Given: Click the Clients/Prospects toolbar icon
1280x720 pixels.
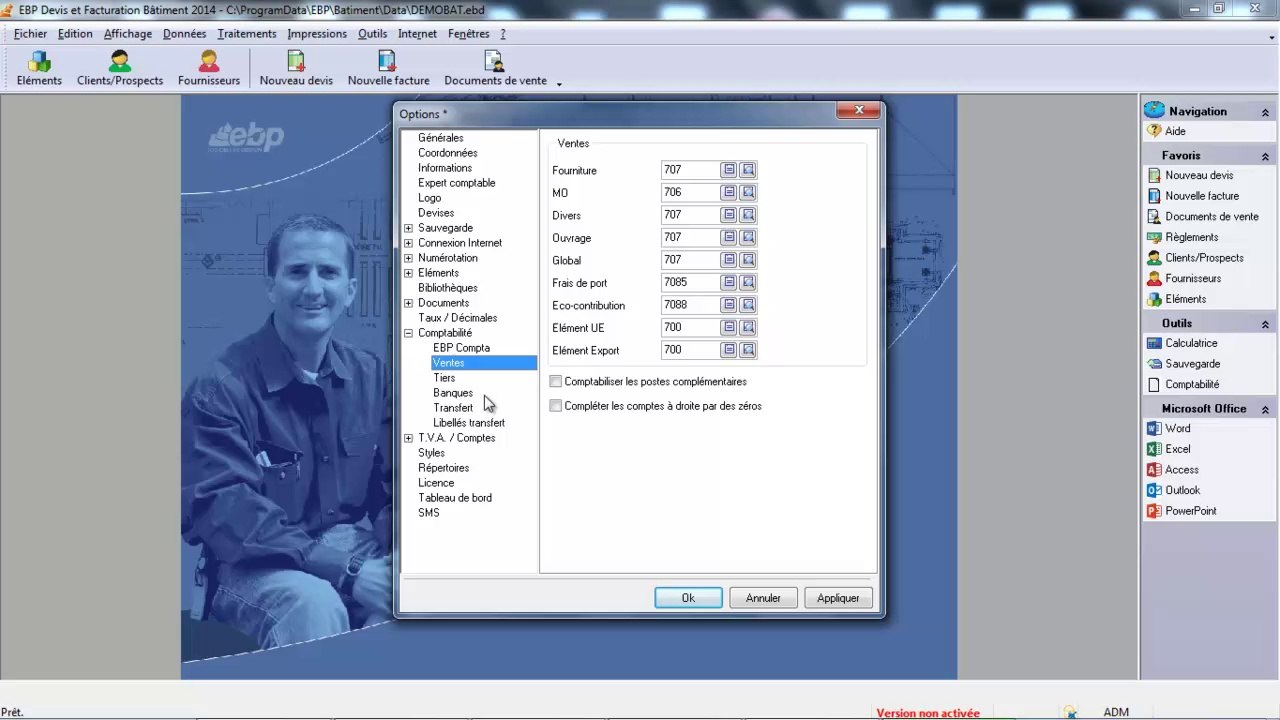Looking at the screenshot, I should [x=119, y=68].
